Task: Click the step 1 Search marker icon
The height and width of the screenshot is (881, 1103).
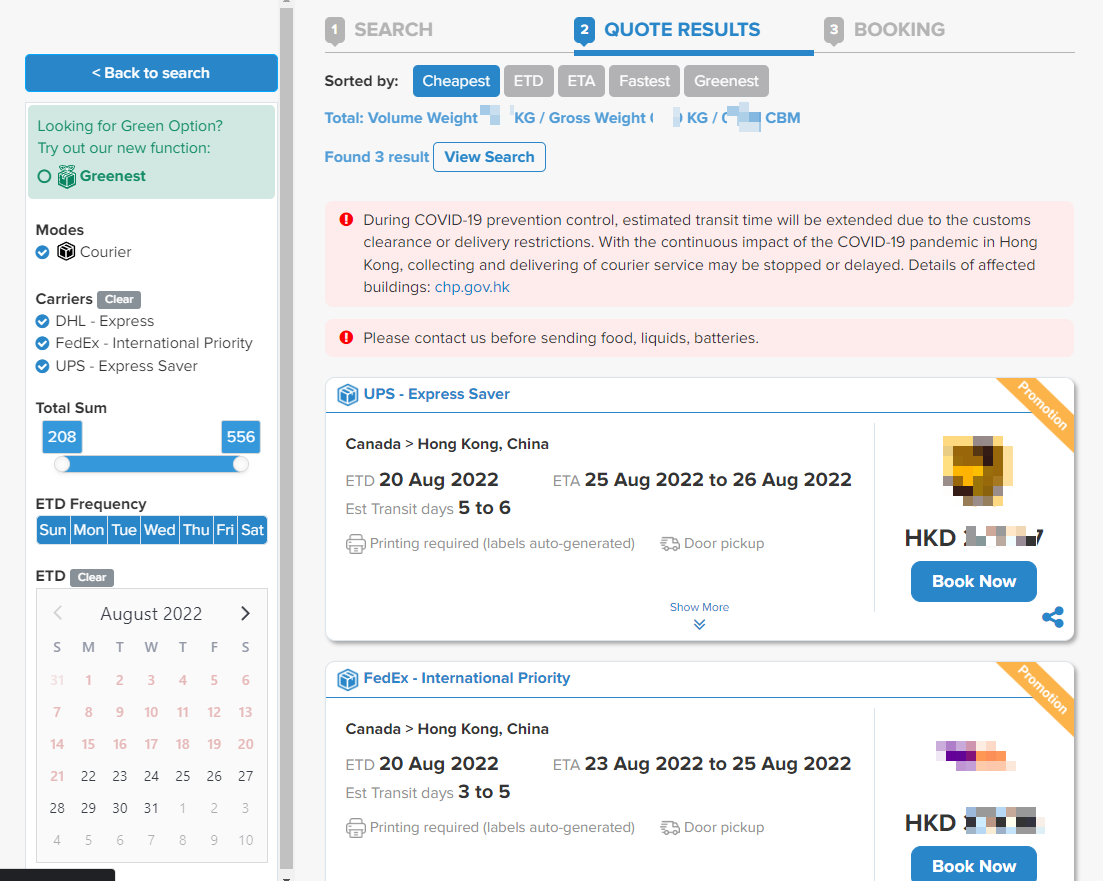Action: [x=335, y=31]
